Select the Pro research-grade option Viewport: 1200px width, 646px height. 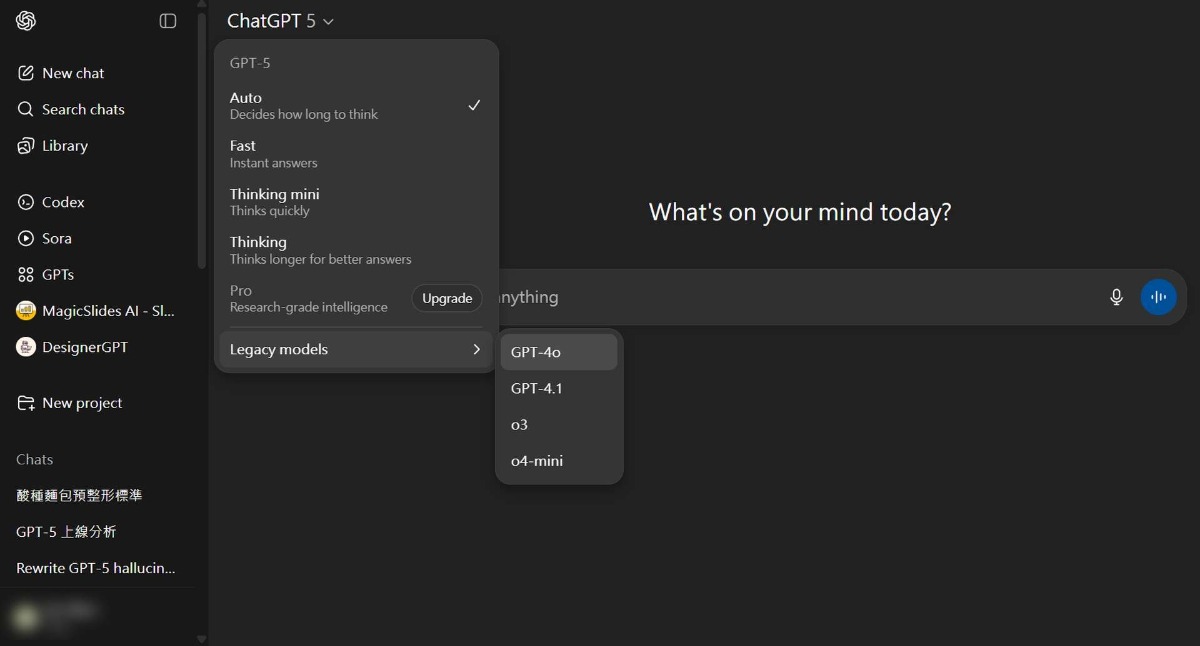(x=309, y=298)
